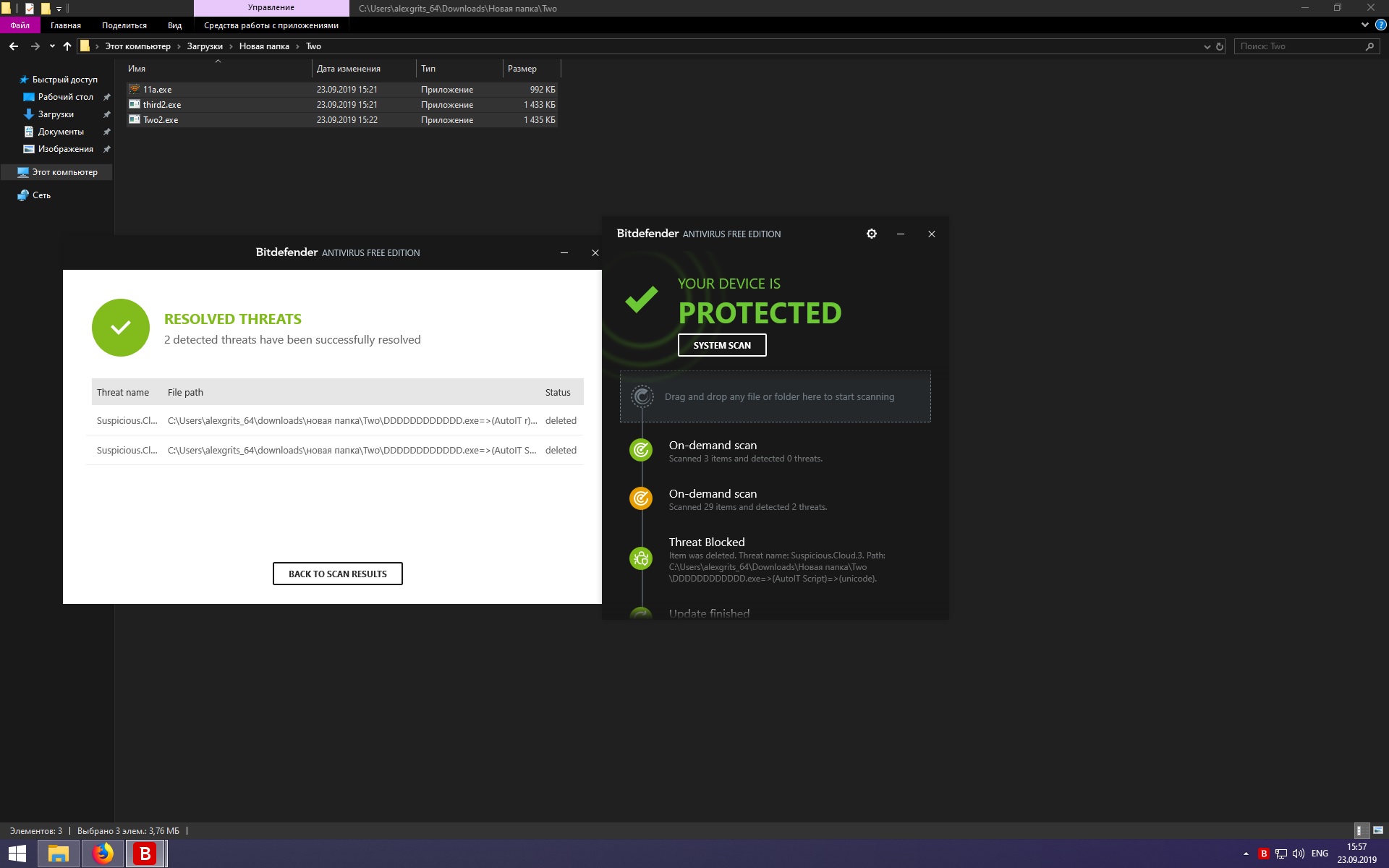Switch to details view in status bar
The height and width of the screenshot is (868, 1389).
coord(1359,830)
